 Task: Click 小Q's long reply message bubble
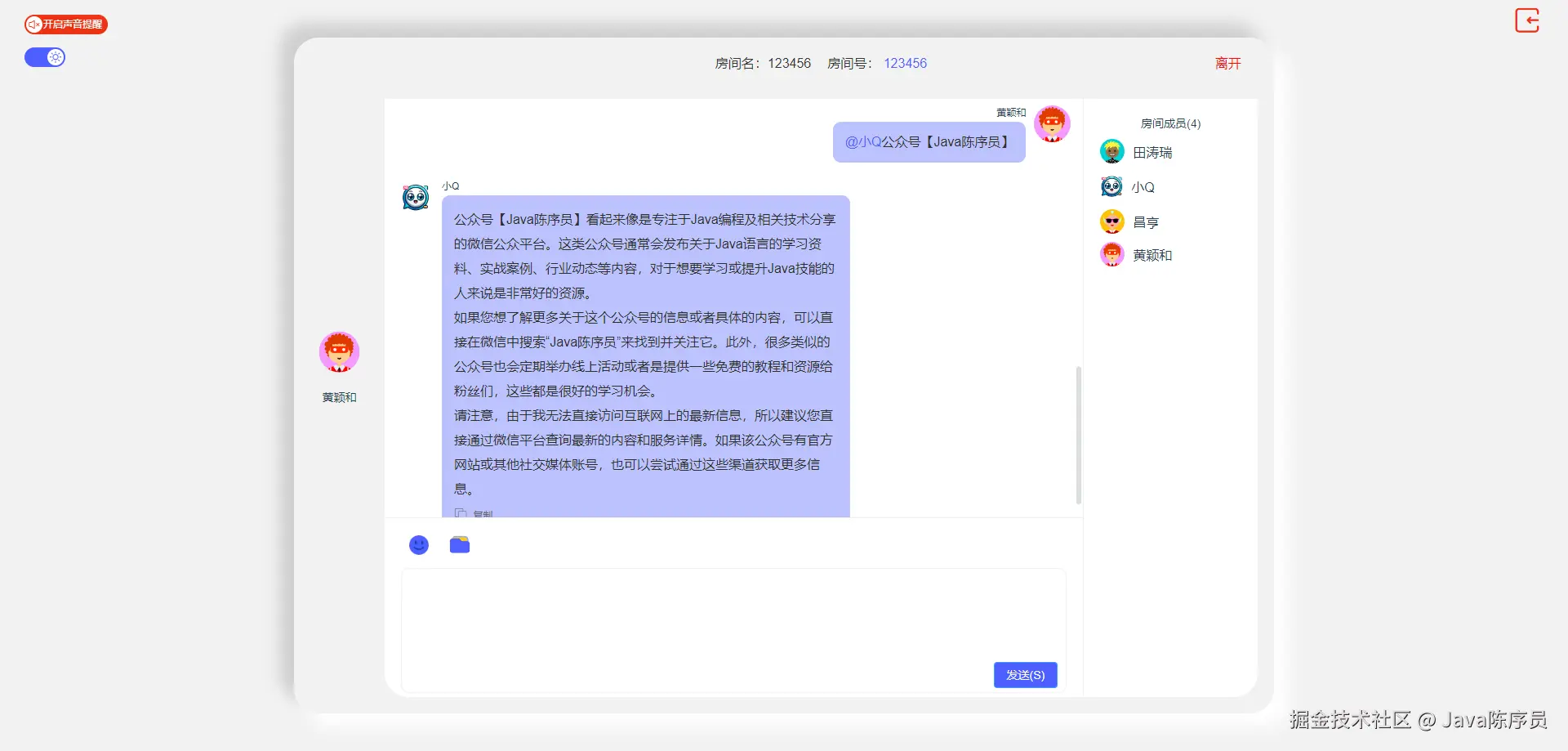tap(646, 356)
